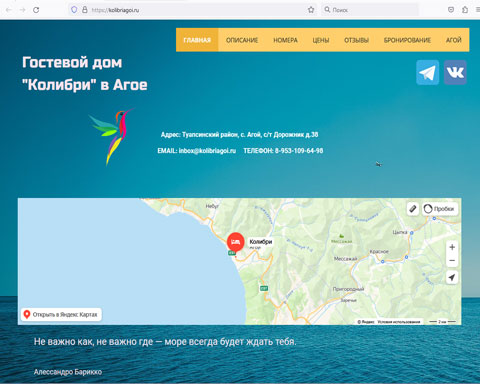Click the Небуг place label on map
480x384 pixels.
coord(212,206)
